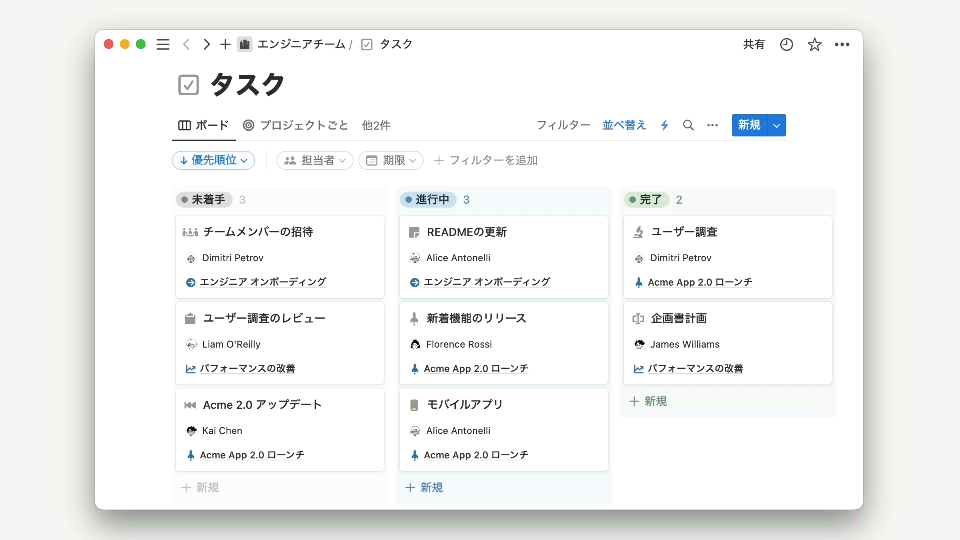Open the page options three-dot menu

coord(842,44)
